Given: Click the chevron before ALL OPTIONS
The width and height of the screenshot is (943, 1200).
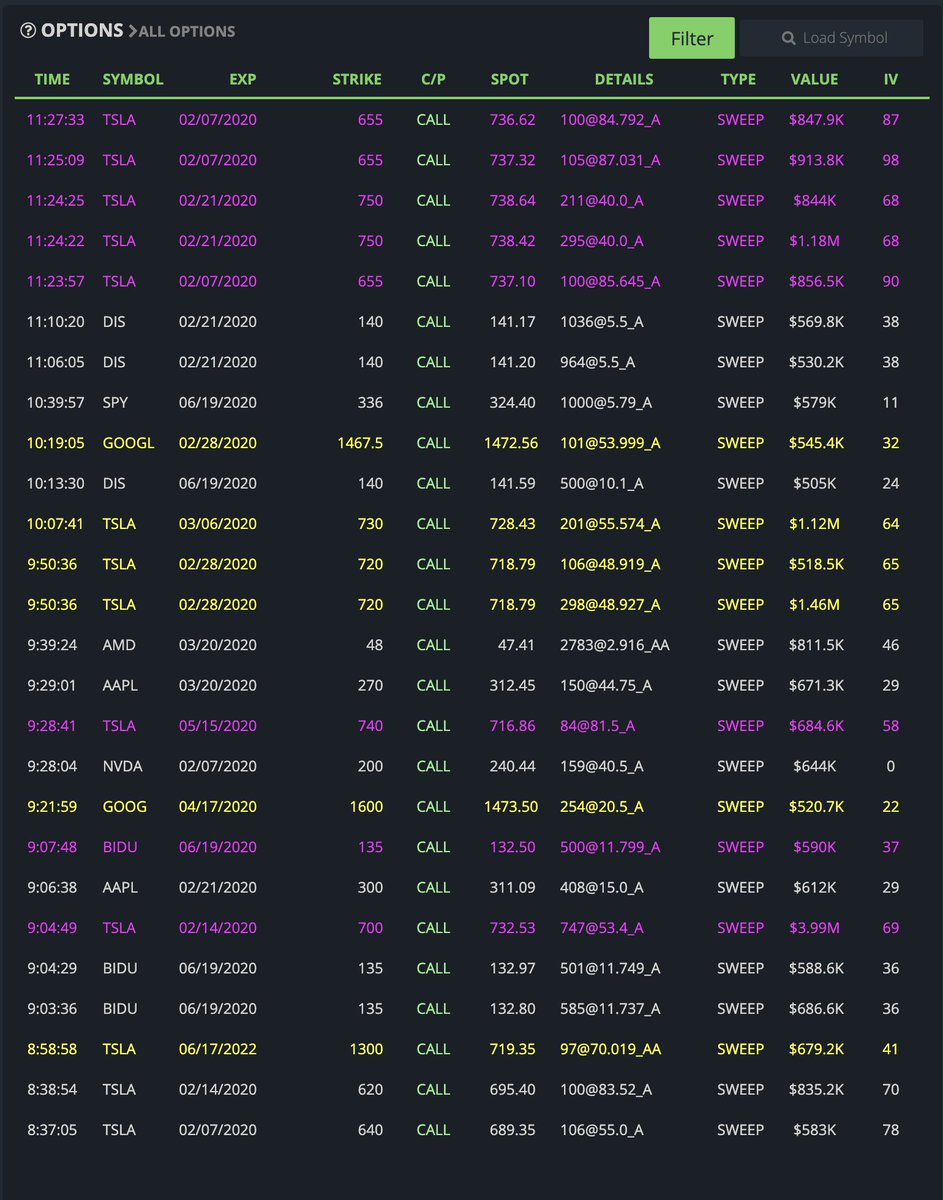Looking at the screenshot, I should tap(132, 31).
